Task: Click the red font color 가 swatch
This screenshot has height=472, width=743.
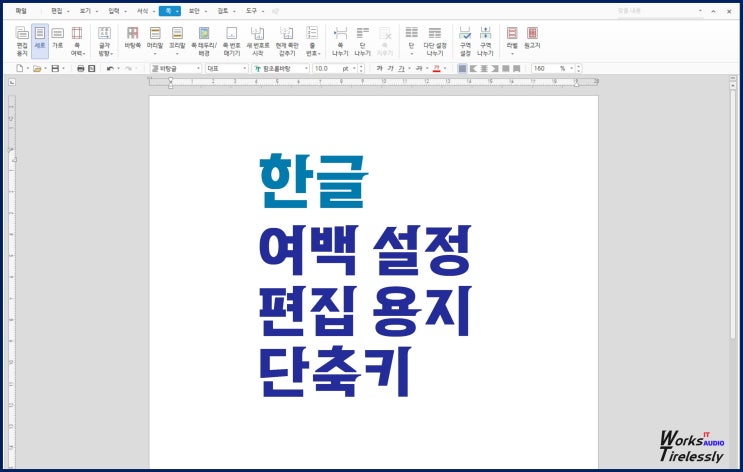Action: click(x=436, y=68)
